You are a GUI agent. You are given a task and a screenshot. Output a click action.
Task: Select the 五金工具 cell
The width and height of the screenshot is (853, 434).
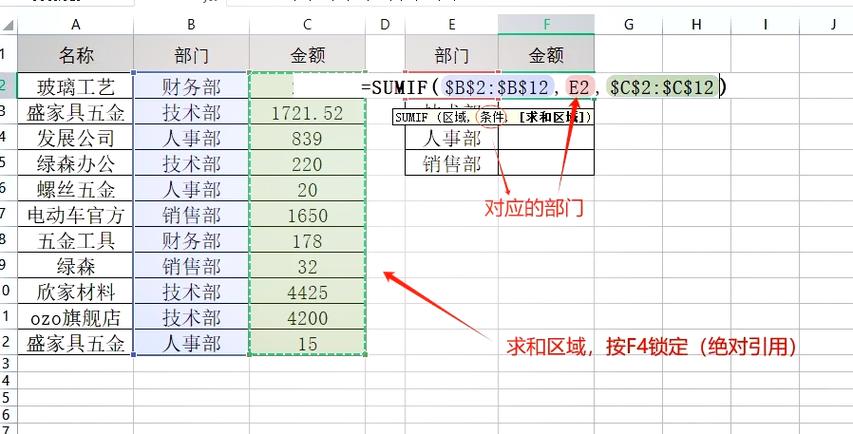(76, 240)
